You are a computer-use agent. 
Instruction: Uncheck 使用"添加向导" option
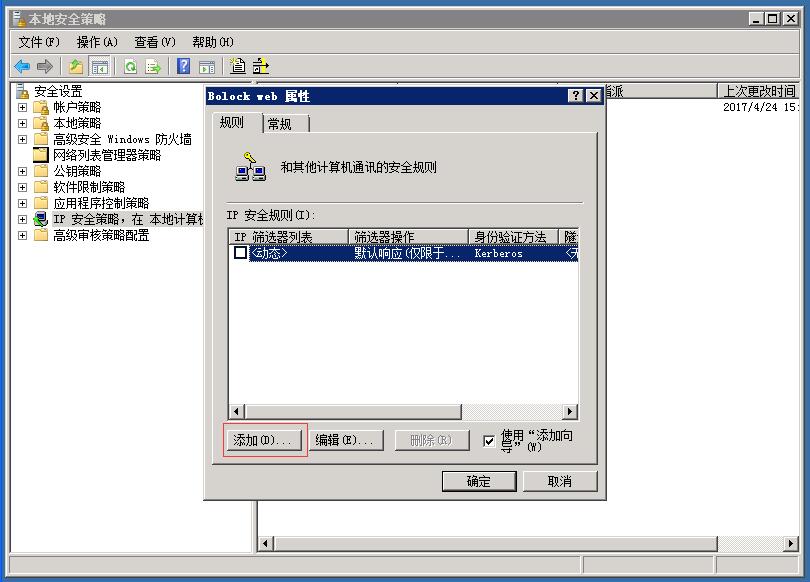pyautogui.click(x=486, y=440)
